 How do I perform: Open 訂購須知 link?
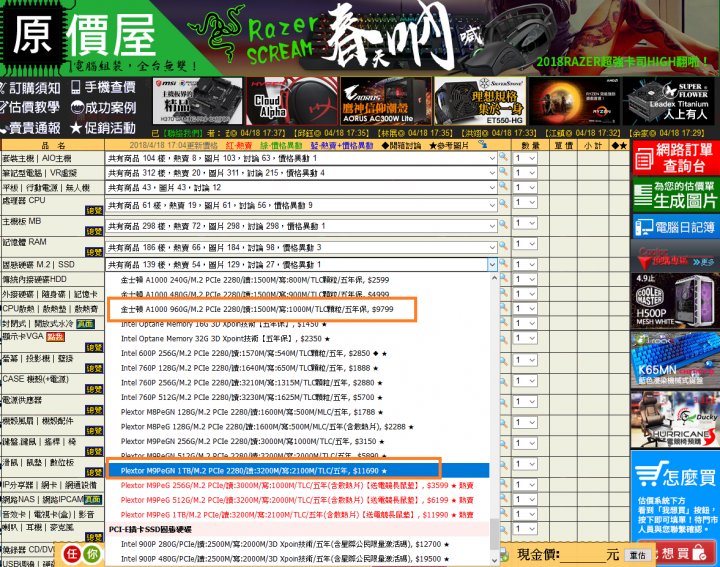30,88
